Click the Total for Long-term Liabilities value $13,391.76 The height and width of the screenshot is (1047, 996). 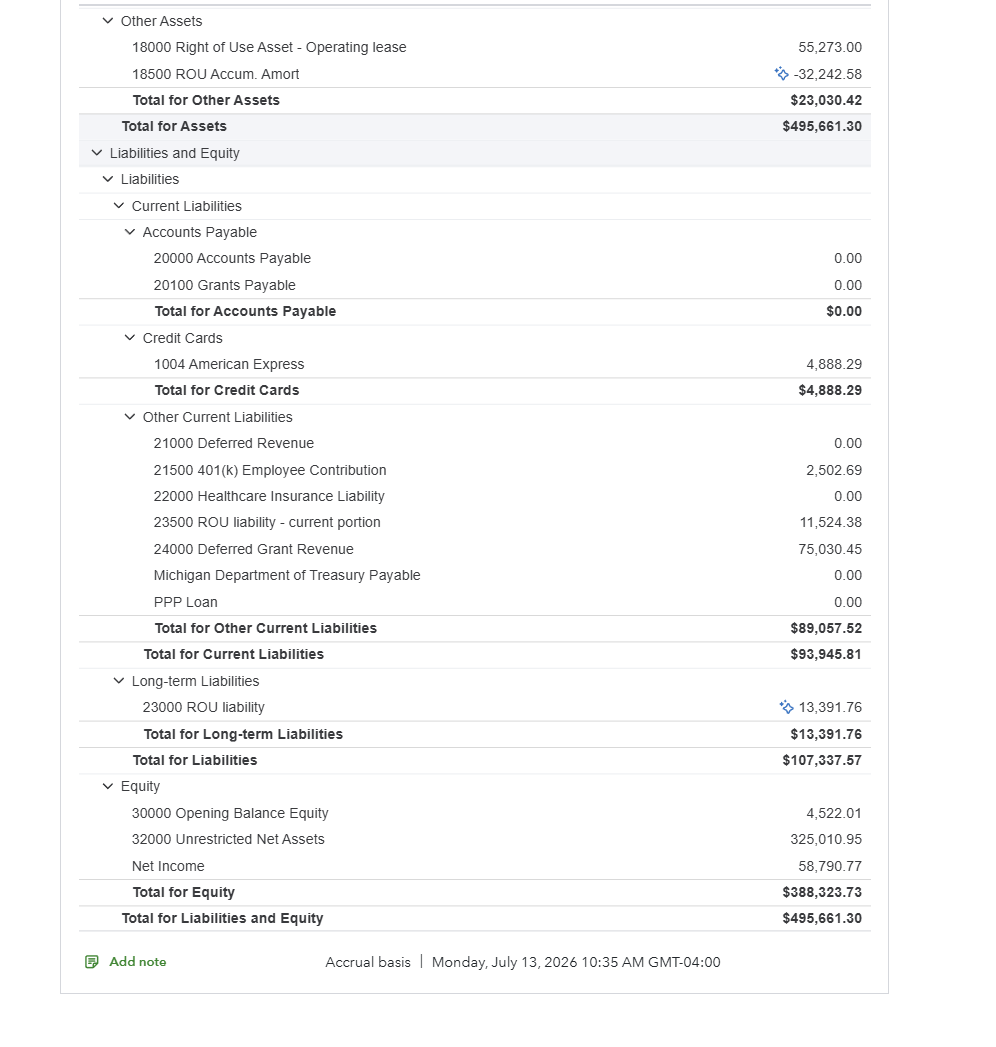[x=826, y=734]
